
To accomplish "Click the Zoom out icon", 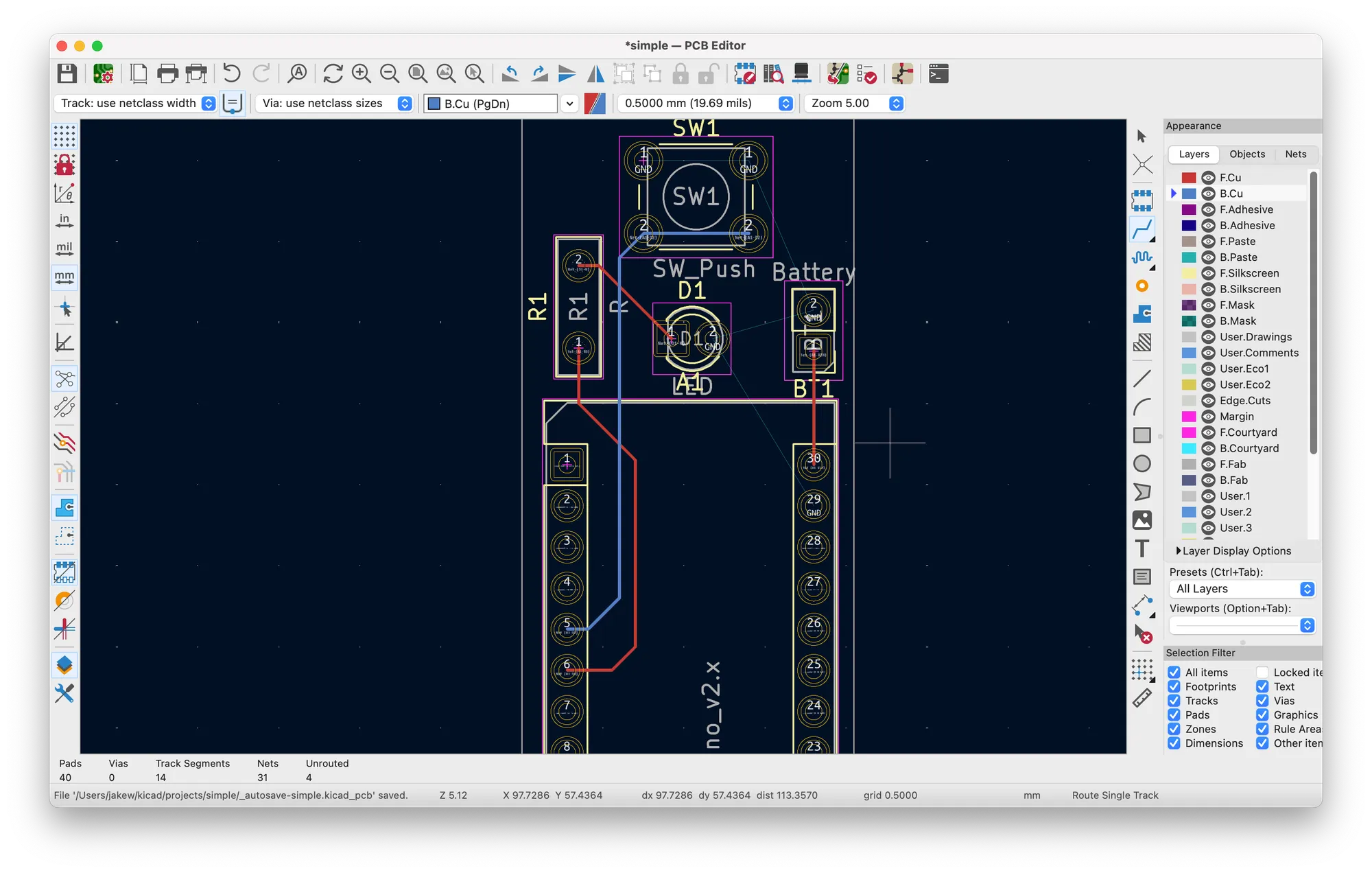I will click(x=390, y=73).
